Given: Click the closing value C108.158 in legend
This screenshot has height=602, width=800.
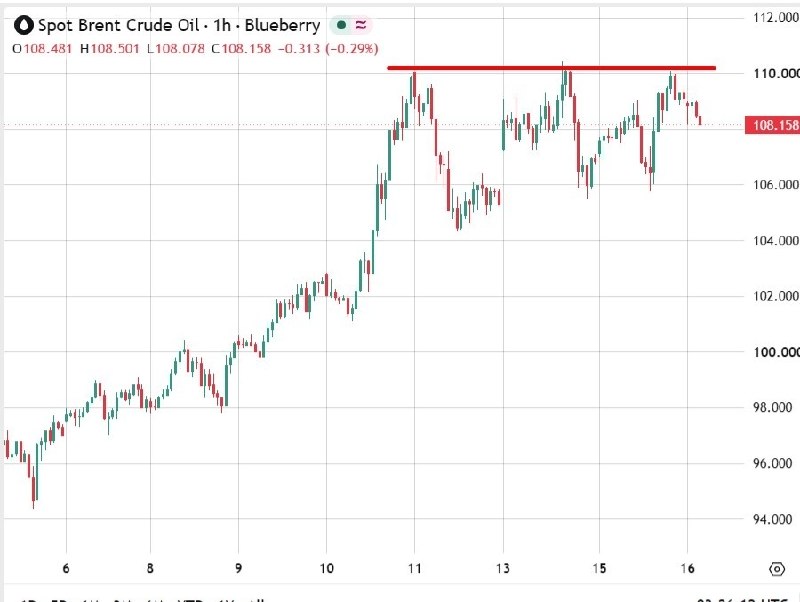Looking at the screenshot, I should 241,49.
